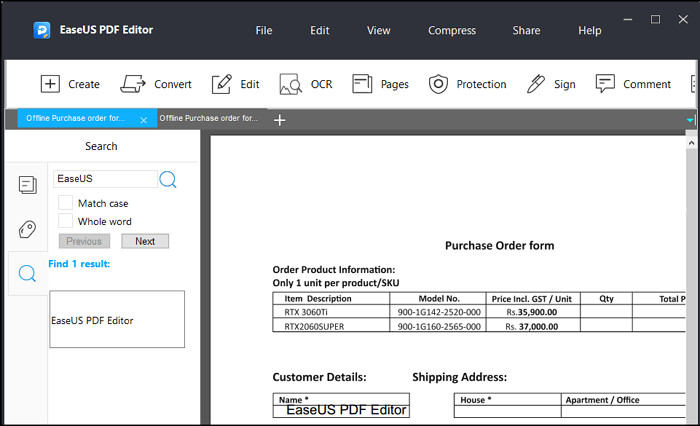The height and width of the screenshot is (426, 700).
Task: Open the Comment tool
Action: pyautogui.click(x=633, y=84)
